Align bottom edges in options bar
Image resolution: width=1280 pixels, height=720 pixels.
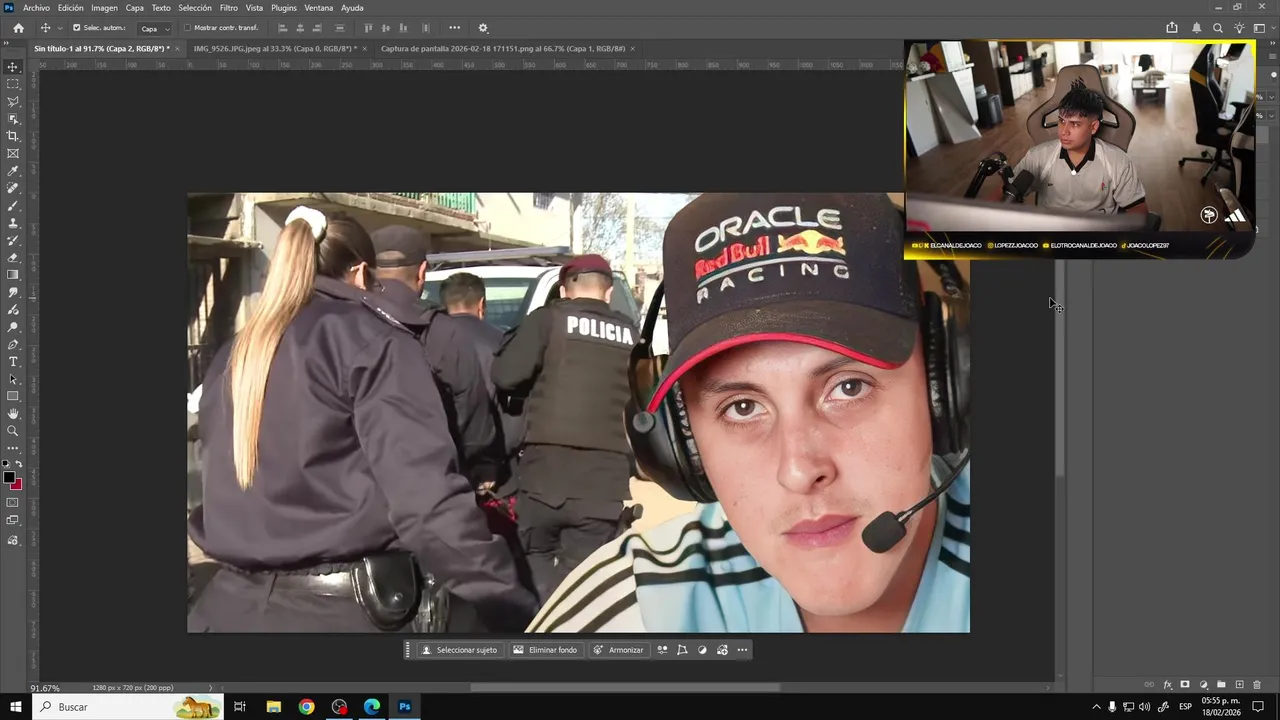point(404,28)
